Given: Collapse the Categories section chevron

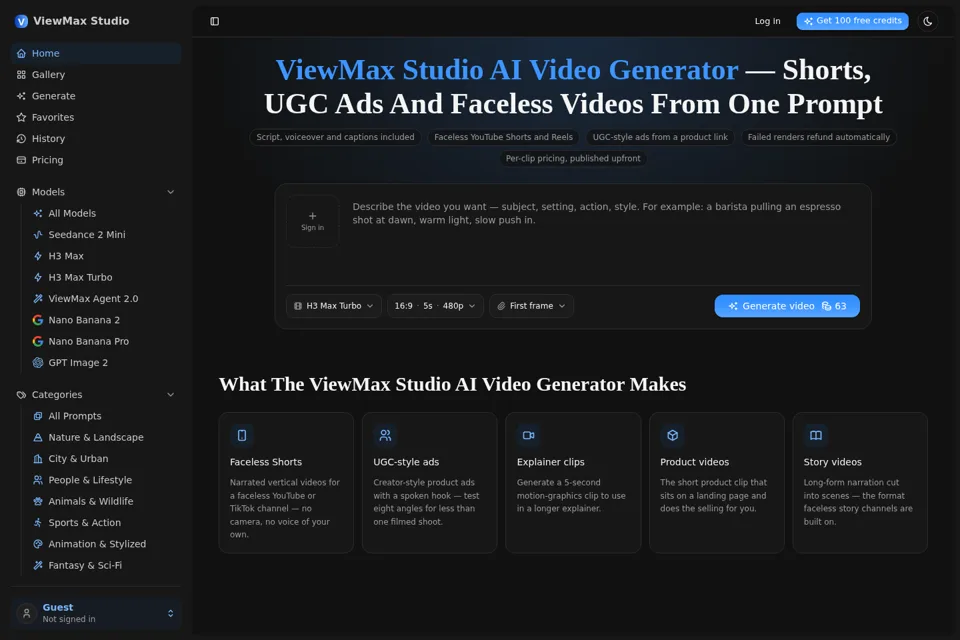Looking at the screenshot, I should (171, 394).
